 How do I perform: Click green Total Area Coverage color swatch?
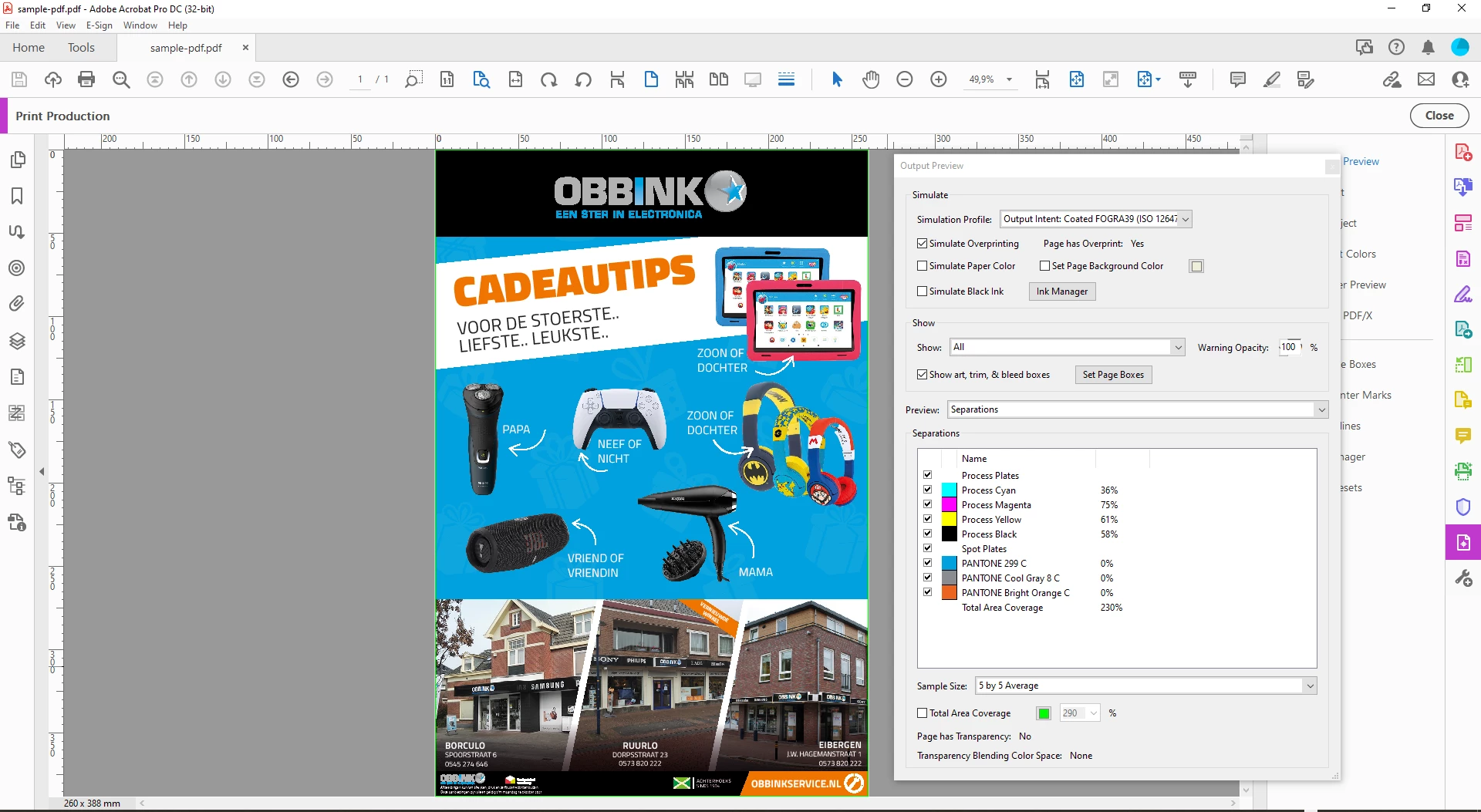tap(1044, 713)
